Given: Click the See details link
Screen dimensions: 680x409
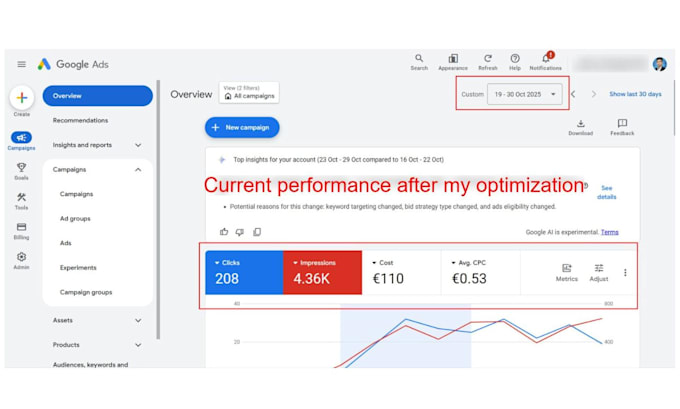Looking at the screenshot, I should tap(606, 193).
